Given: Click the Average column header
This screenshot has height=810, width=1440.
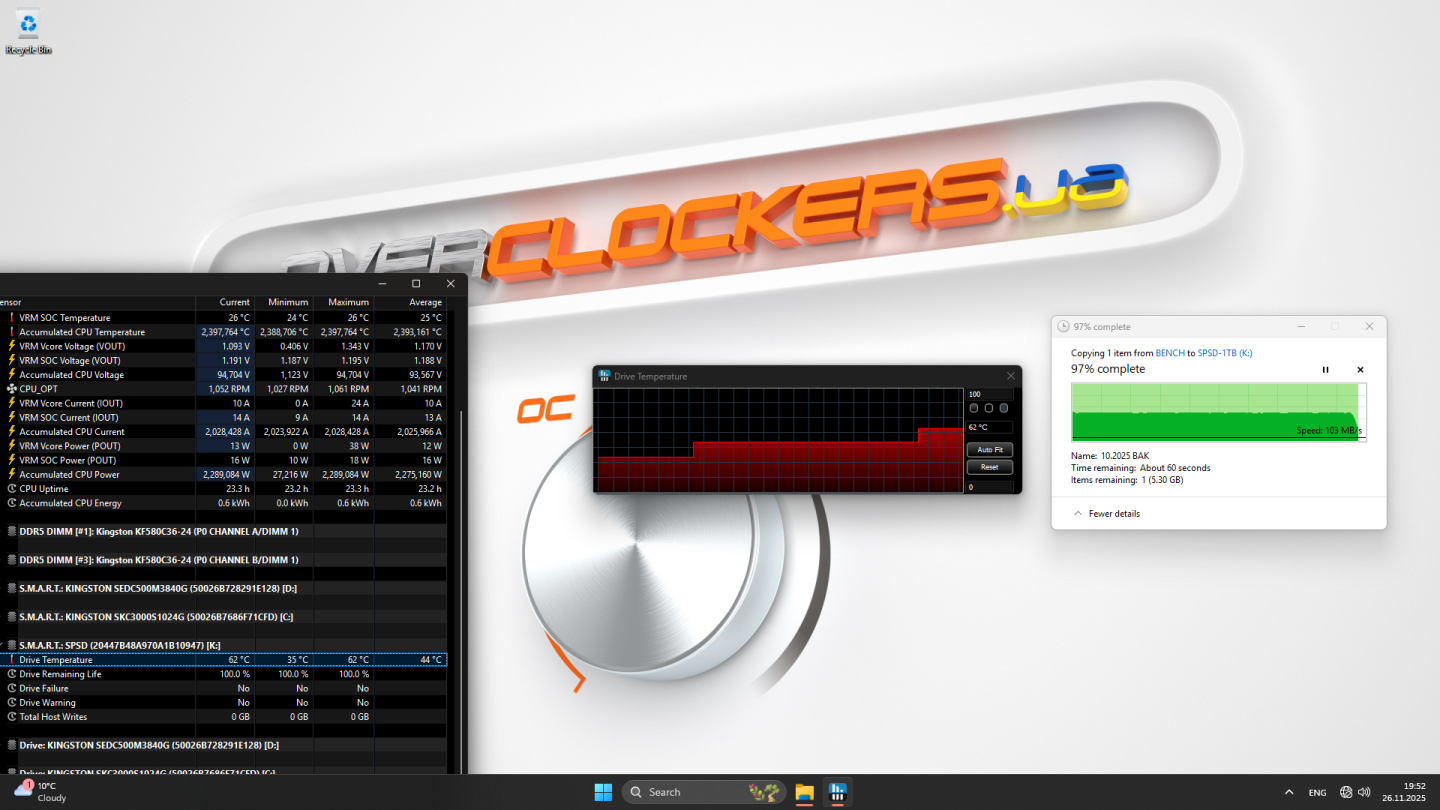Looking at the screenshot, I should (x=411, y=302).
